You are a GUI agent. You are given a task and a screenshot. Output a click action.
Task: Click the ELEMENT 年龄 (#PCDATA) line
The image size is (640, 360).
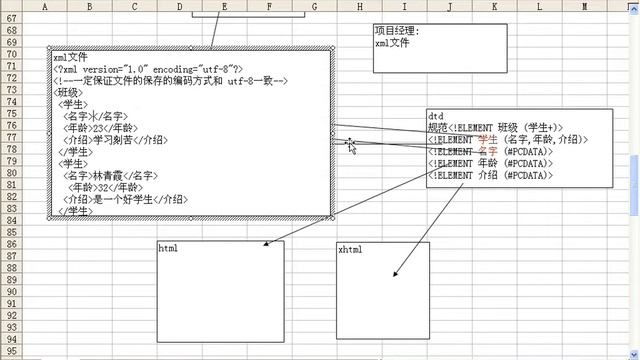(x=490, y=164)
